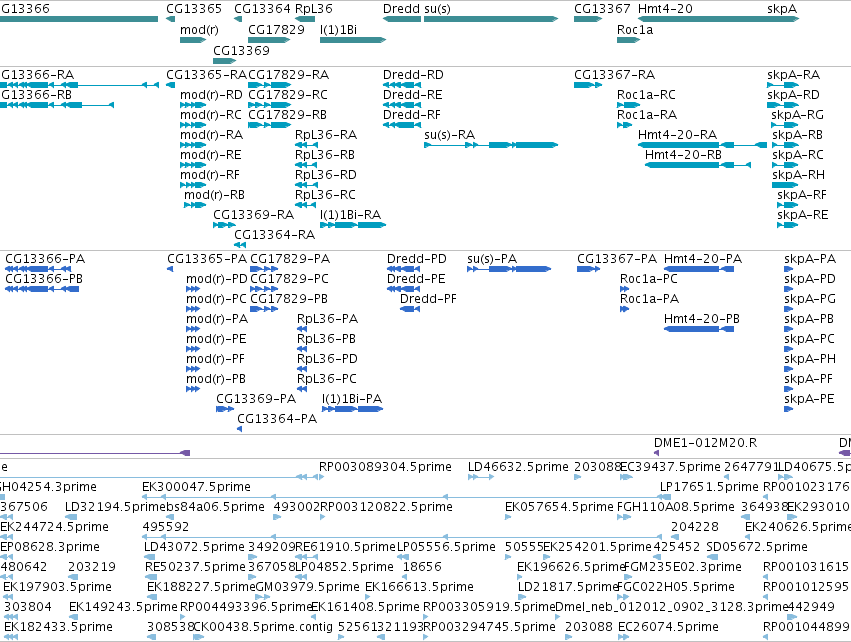851x642 pixels.
Task: Select protein label CG17829-PA
Action: coord(290,258)
